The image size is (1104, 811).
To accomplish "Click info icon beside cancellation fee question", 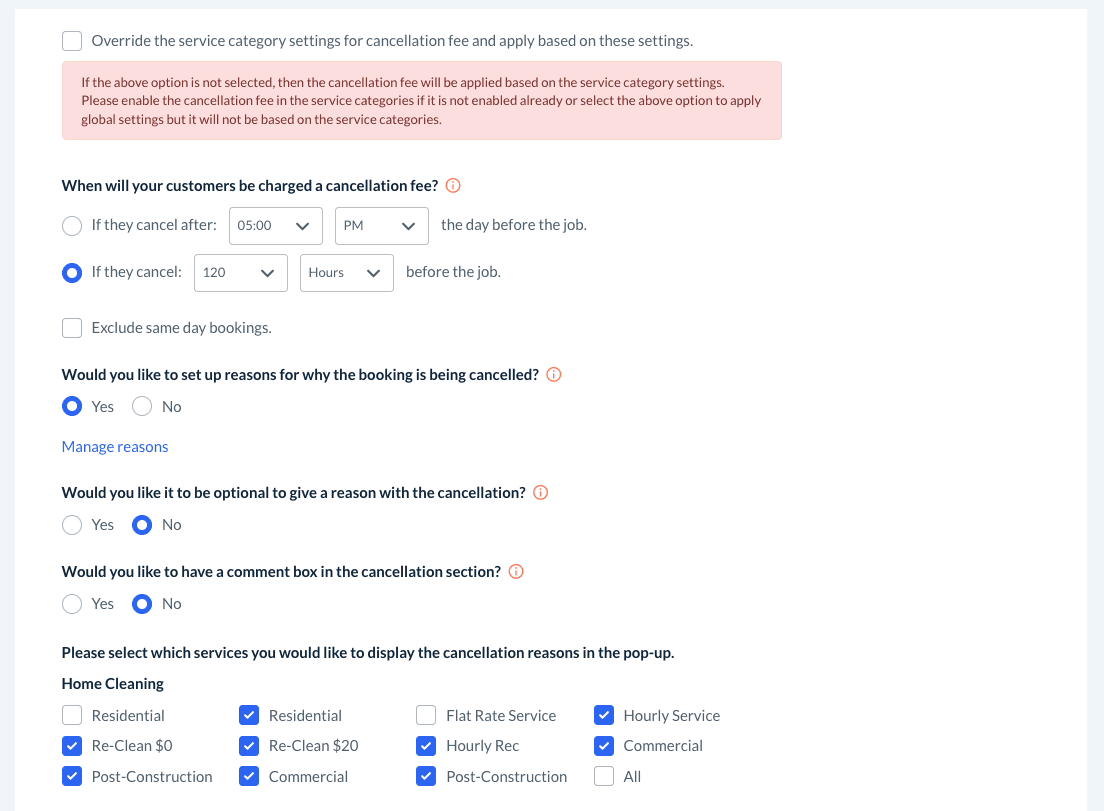I will [453, 186].
